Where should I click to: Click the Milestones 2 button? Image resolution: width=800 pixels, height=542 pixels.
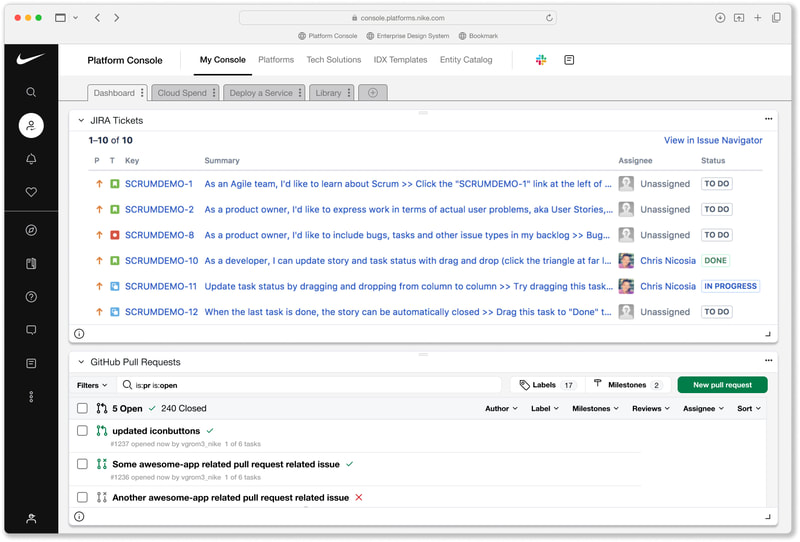point(627,385)
